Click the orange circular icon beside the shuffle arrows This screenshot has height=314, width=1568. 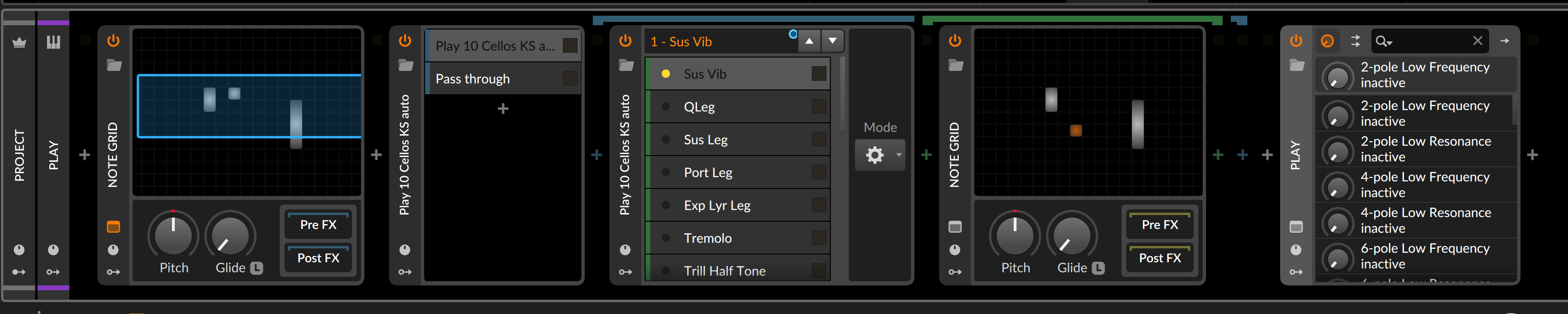pyautogui.click(x=1327, y=41)
